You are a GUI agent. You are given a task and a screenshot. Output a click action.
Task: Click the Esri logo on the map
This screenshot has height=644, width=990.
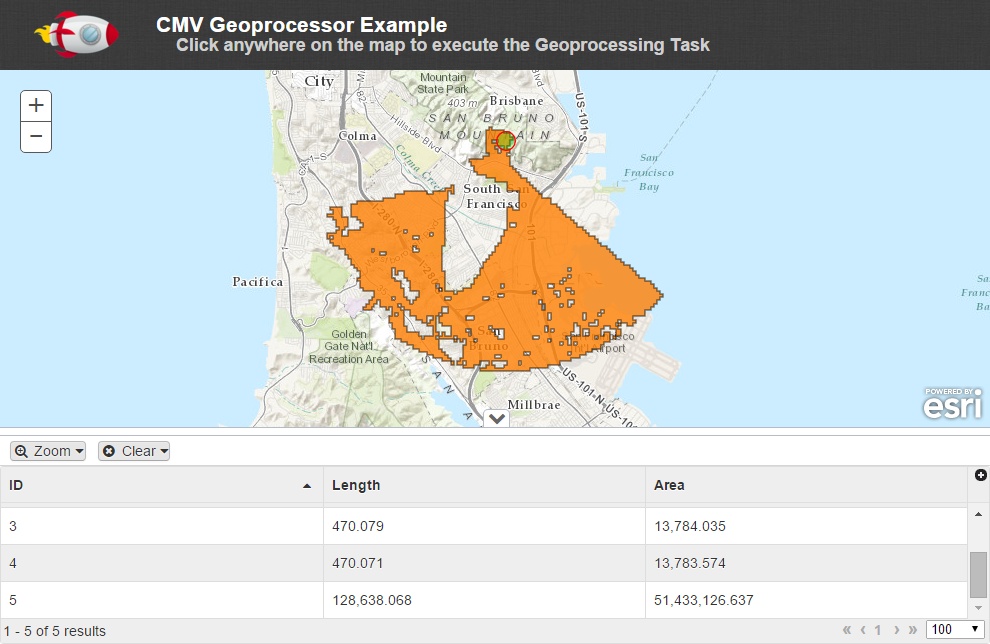(951, 405)
